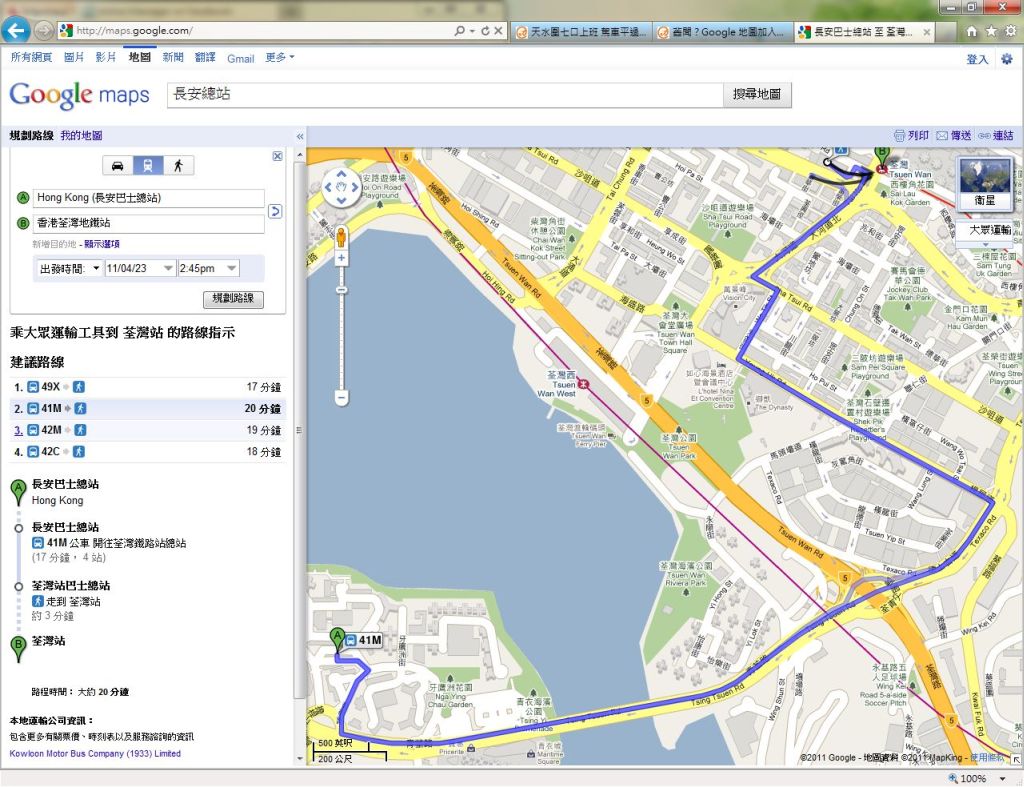Open 我的地圖 tab

click(82, 136)
